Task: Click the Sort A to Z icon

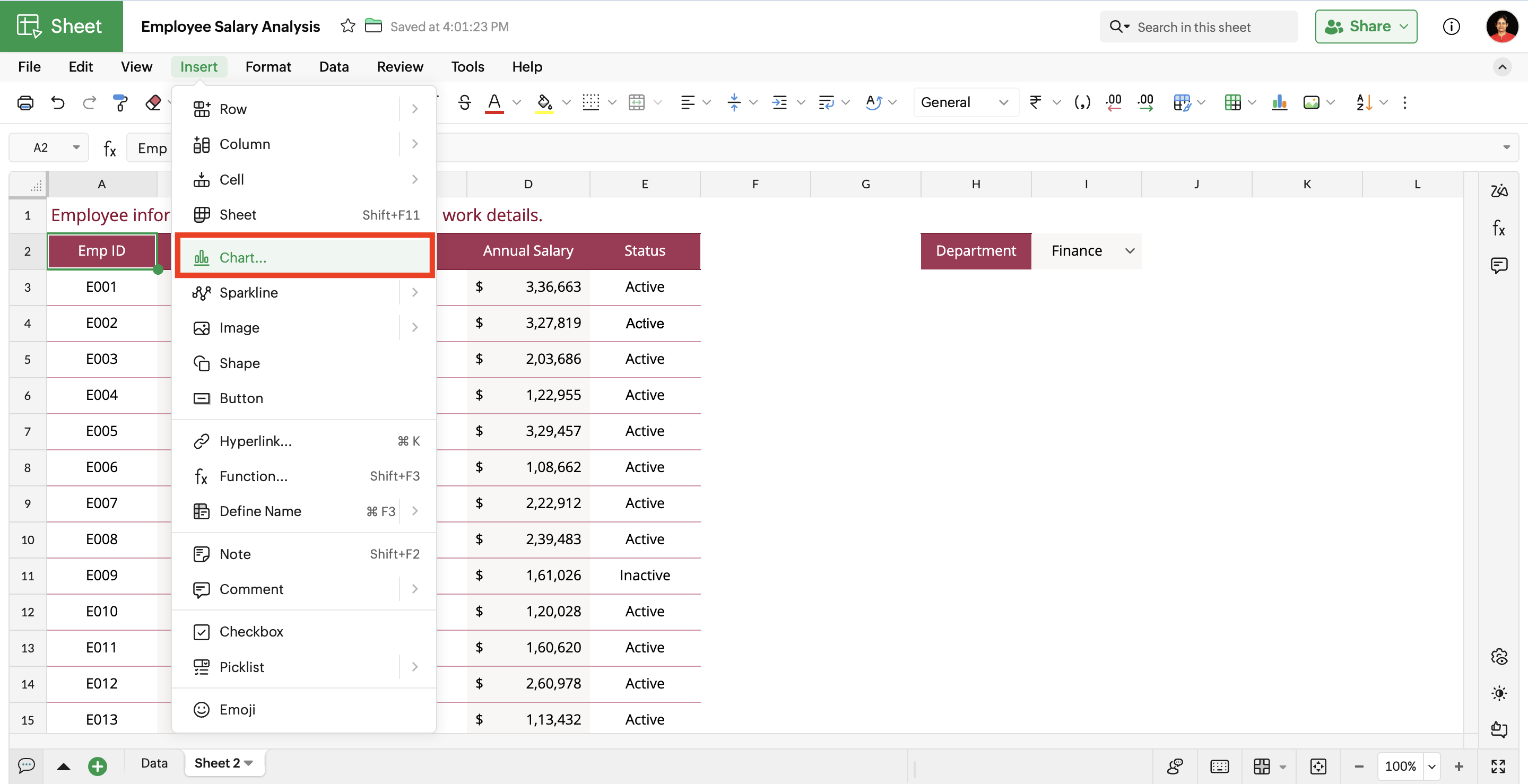Action: [x=1364, y=102]
